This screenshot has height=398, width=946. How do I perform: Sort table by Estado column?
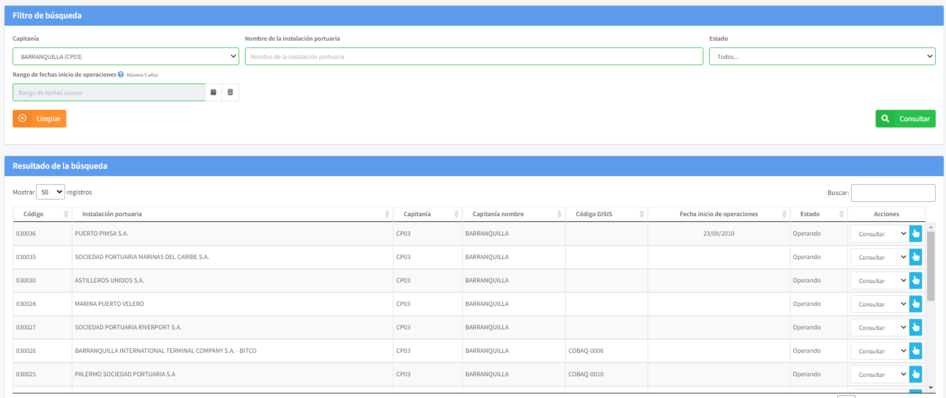[x=819, y=214]
